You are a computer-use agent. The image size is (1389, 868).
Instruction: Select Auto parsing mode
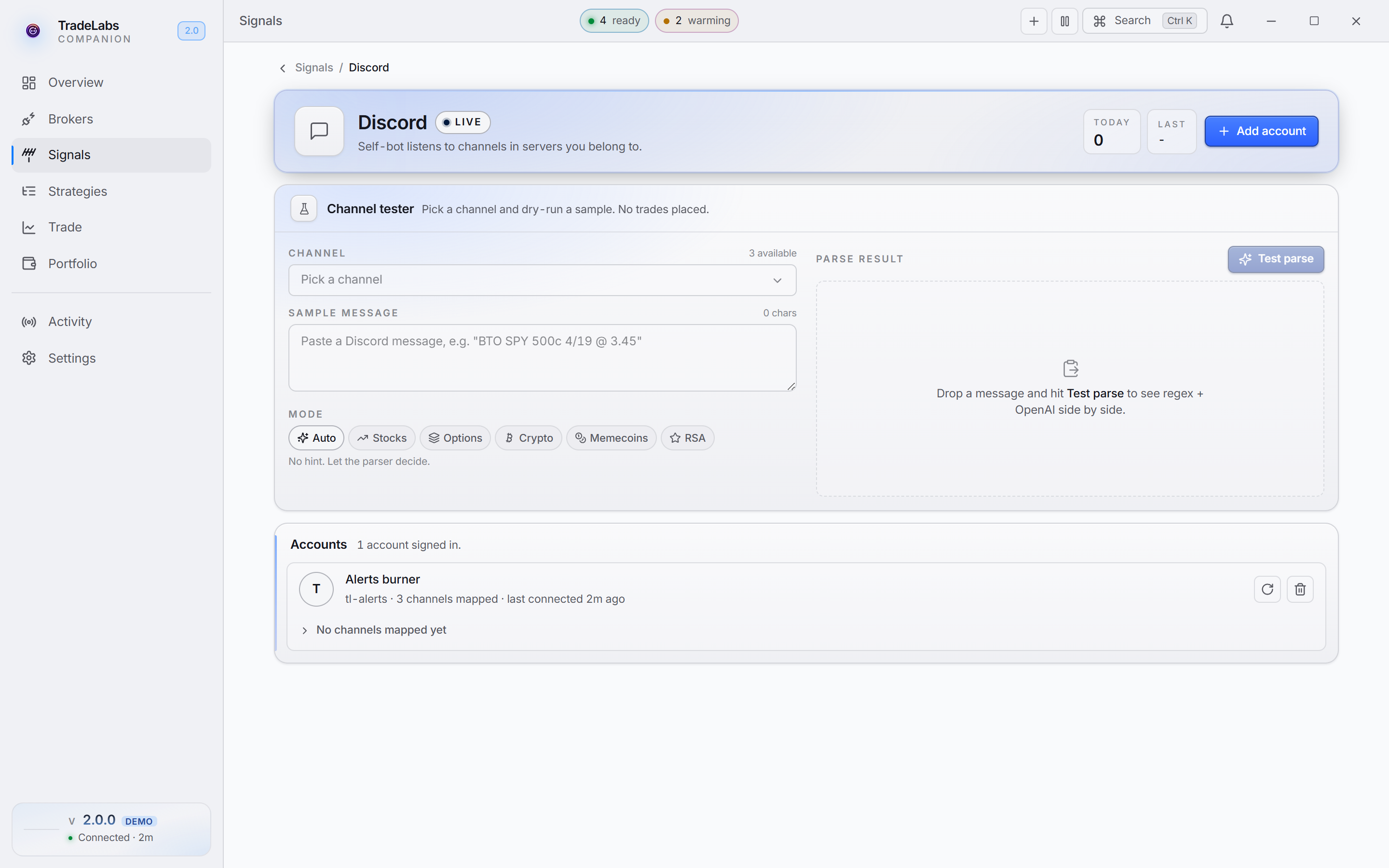point(316,438)
